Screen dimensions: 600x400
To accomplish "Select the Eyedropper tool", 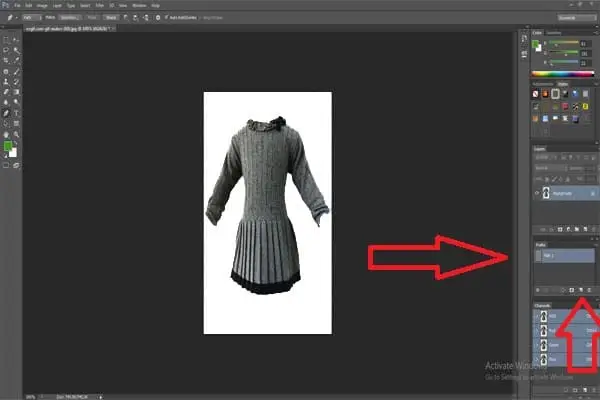I will tap(16, 60).
